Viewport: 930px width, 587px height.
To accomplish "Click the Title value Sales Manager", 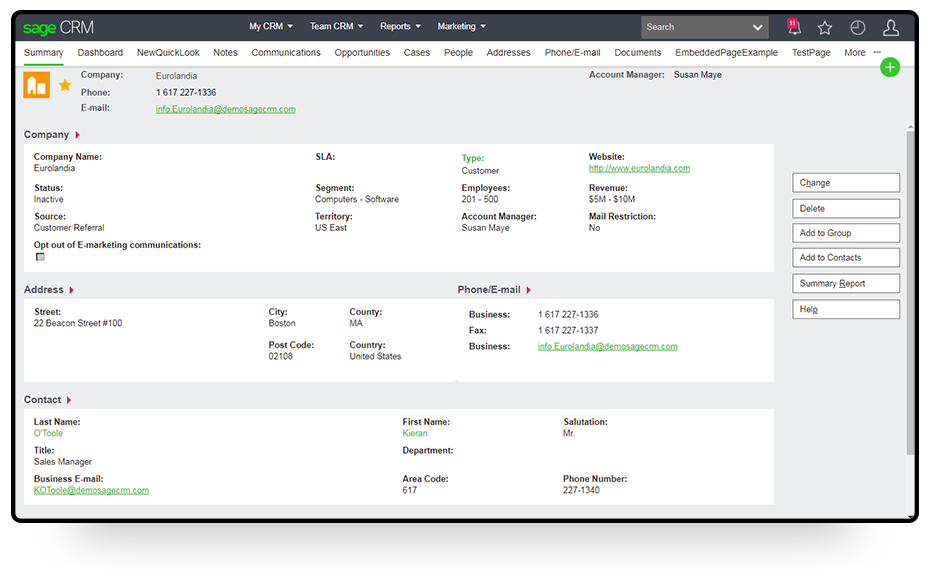I will click(x=63, y=462).
